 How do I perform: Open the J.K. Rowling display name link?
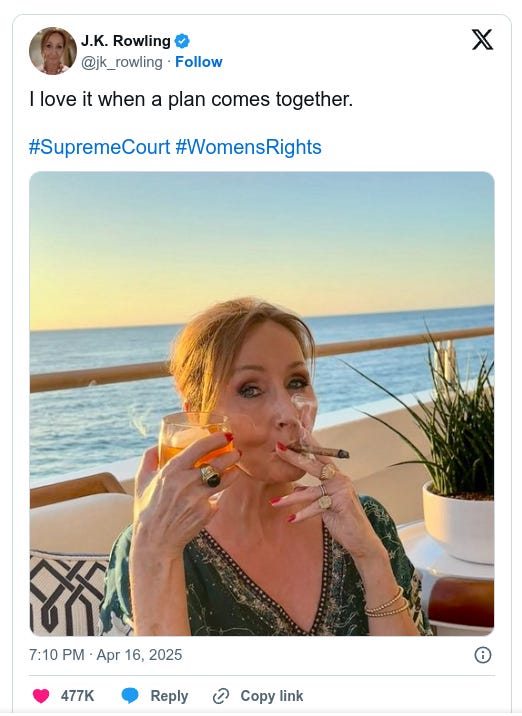(126, 41)
